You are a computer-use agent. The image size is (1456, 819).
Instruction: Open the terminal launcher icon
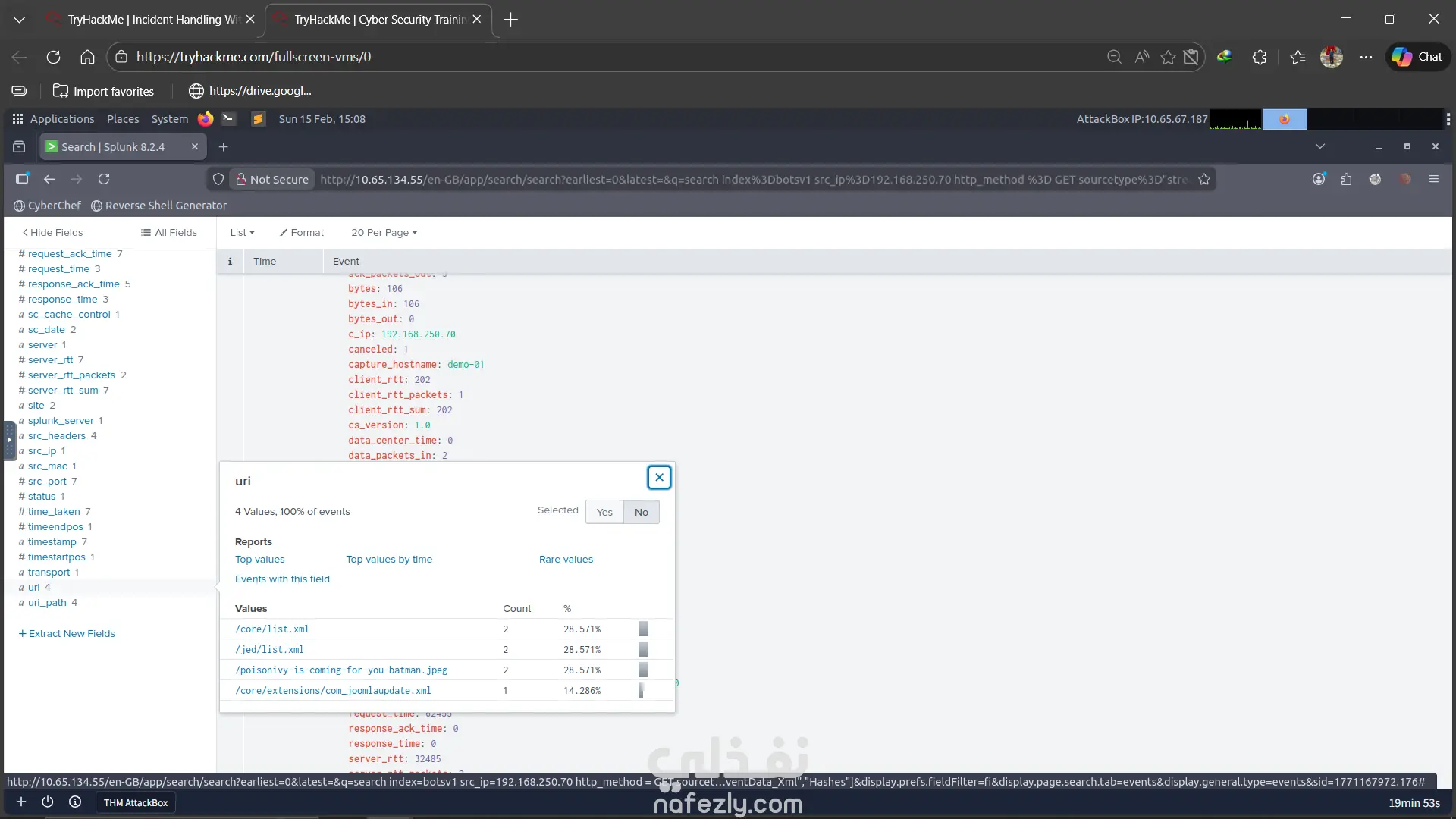point(228,119)
